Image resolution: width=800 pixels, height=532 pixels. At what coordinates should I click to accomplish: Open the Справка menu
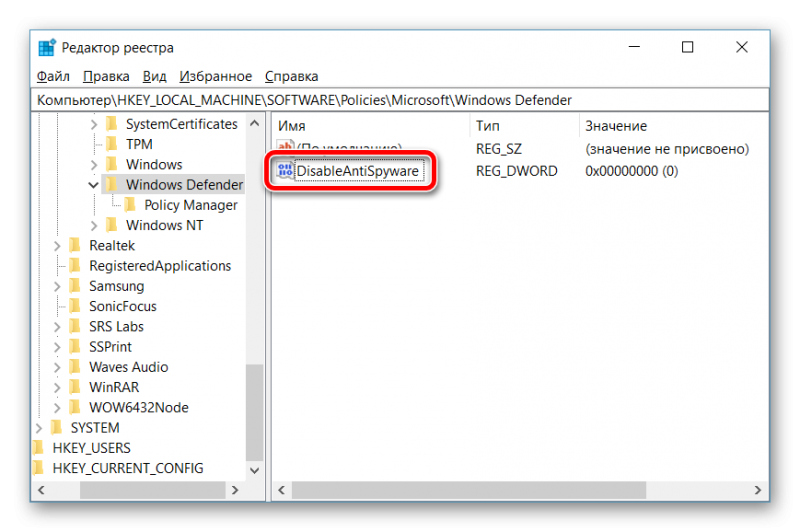[291, 77]
